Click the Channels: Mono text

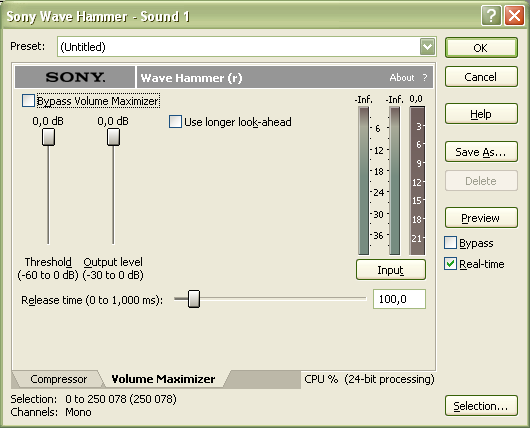51,412
